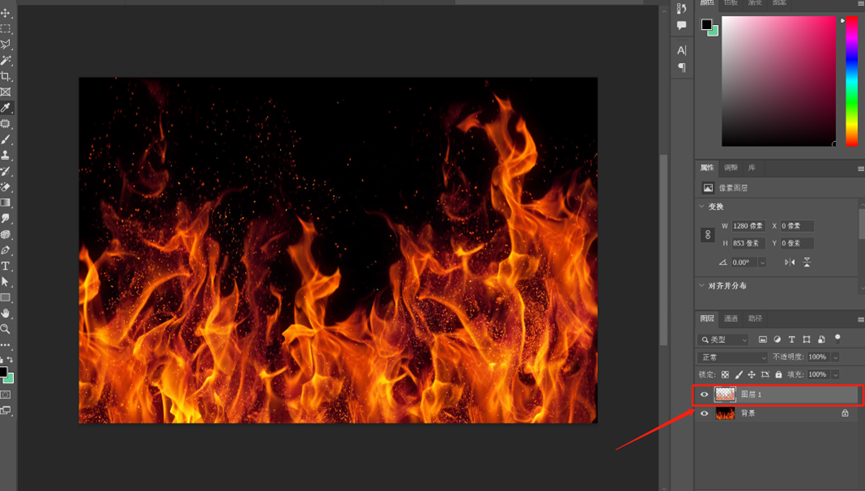
Task: Click the flip horizontal icon in Properties
Action: coord(789,262)
